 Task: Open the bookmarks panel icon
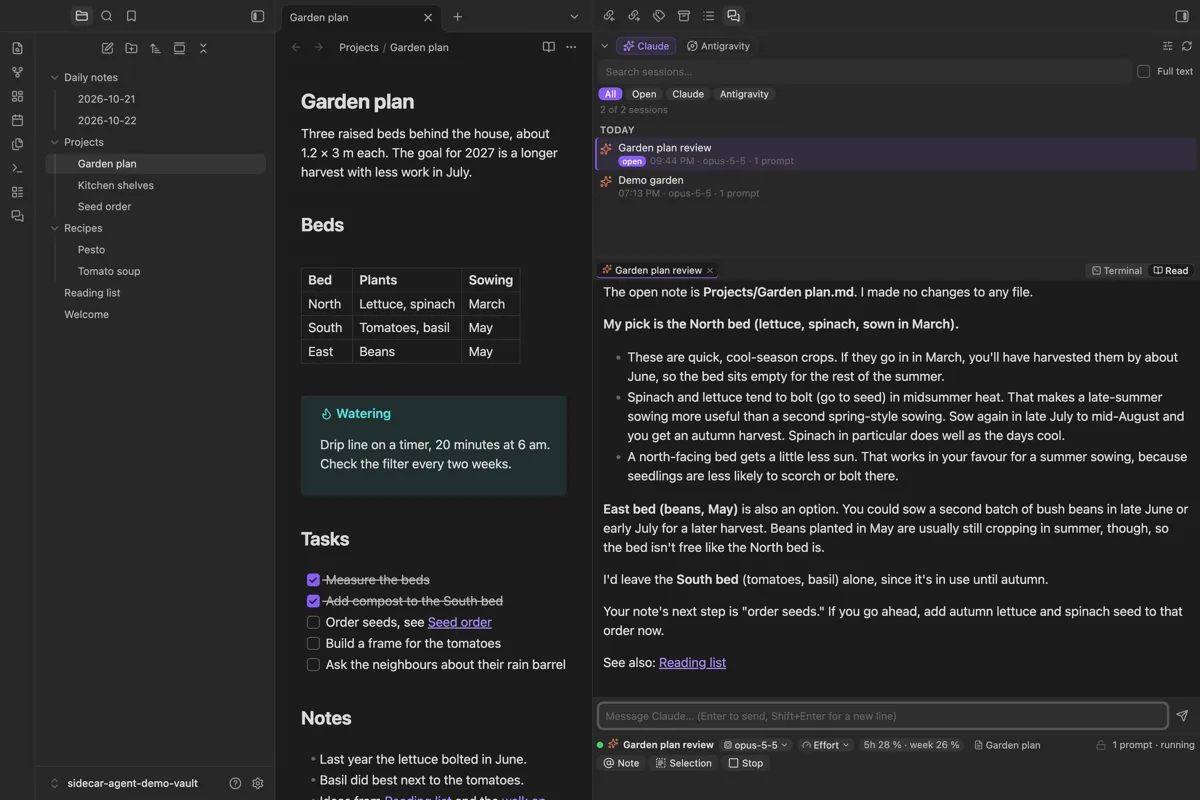[x=131, y=16]
